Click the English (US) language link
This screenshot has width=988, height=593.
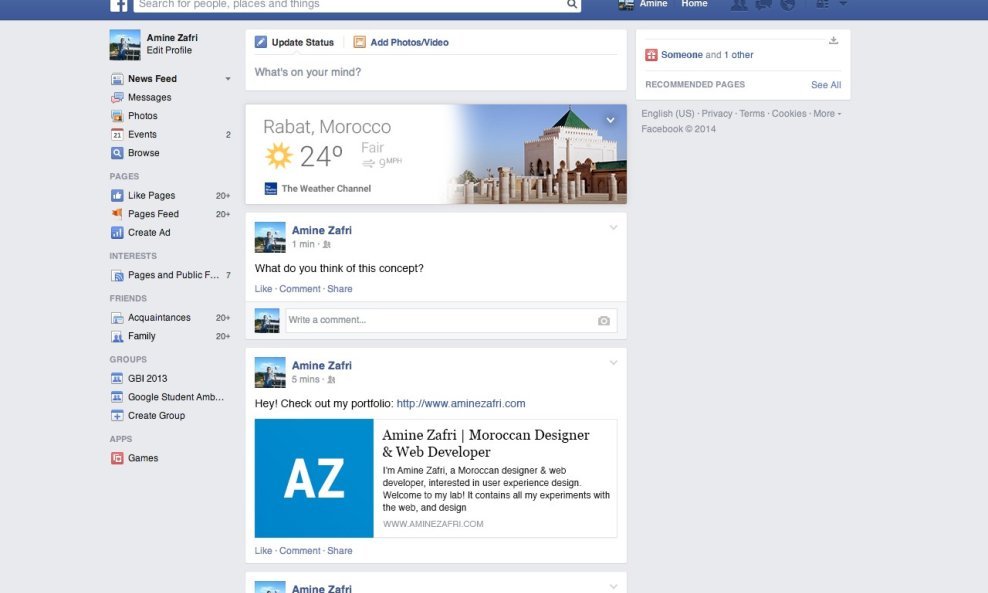667,113
